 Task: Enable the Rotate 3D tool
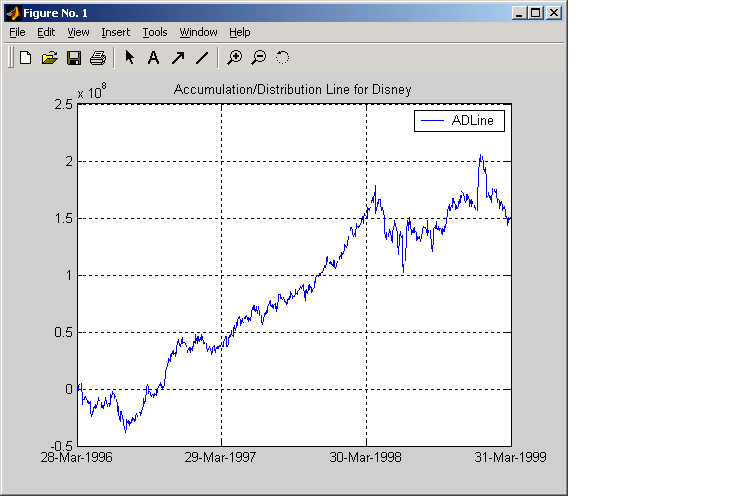tap(282, 58)
